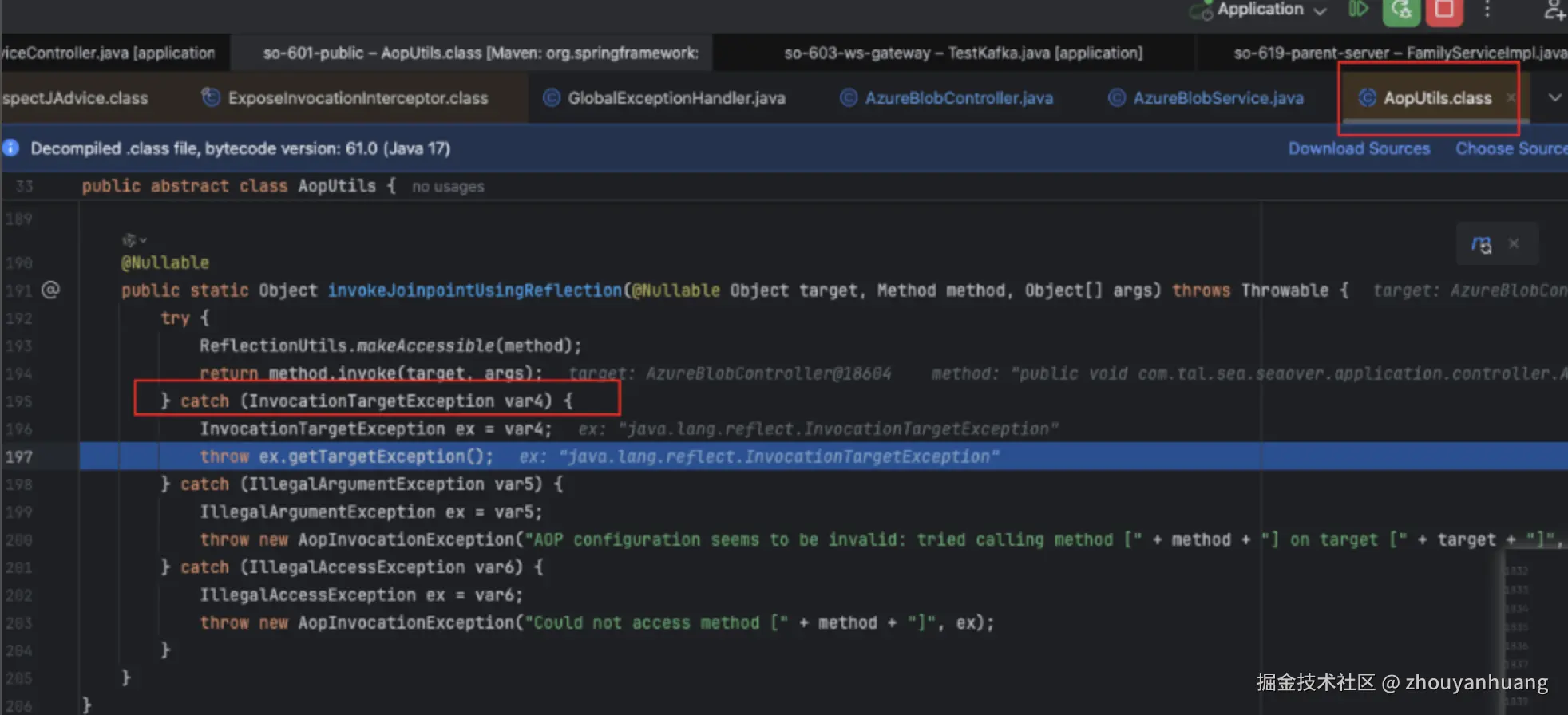Click the inline debug value 'target: AzureBlobController@18604'
This screenshot has width=1568, height=715.
point(730,373)
